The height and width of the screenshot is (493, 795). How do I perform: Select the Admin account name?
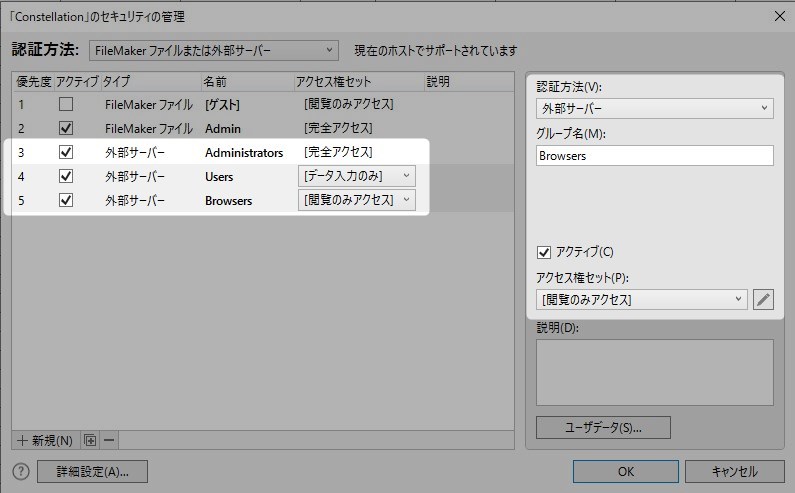(x=223, y=129)
